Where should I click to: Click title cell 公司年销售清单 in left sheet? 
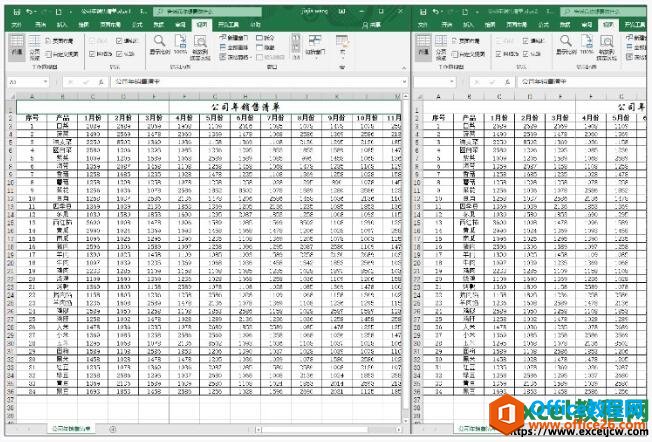click(x=246, y=107)
